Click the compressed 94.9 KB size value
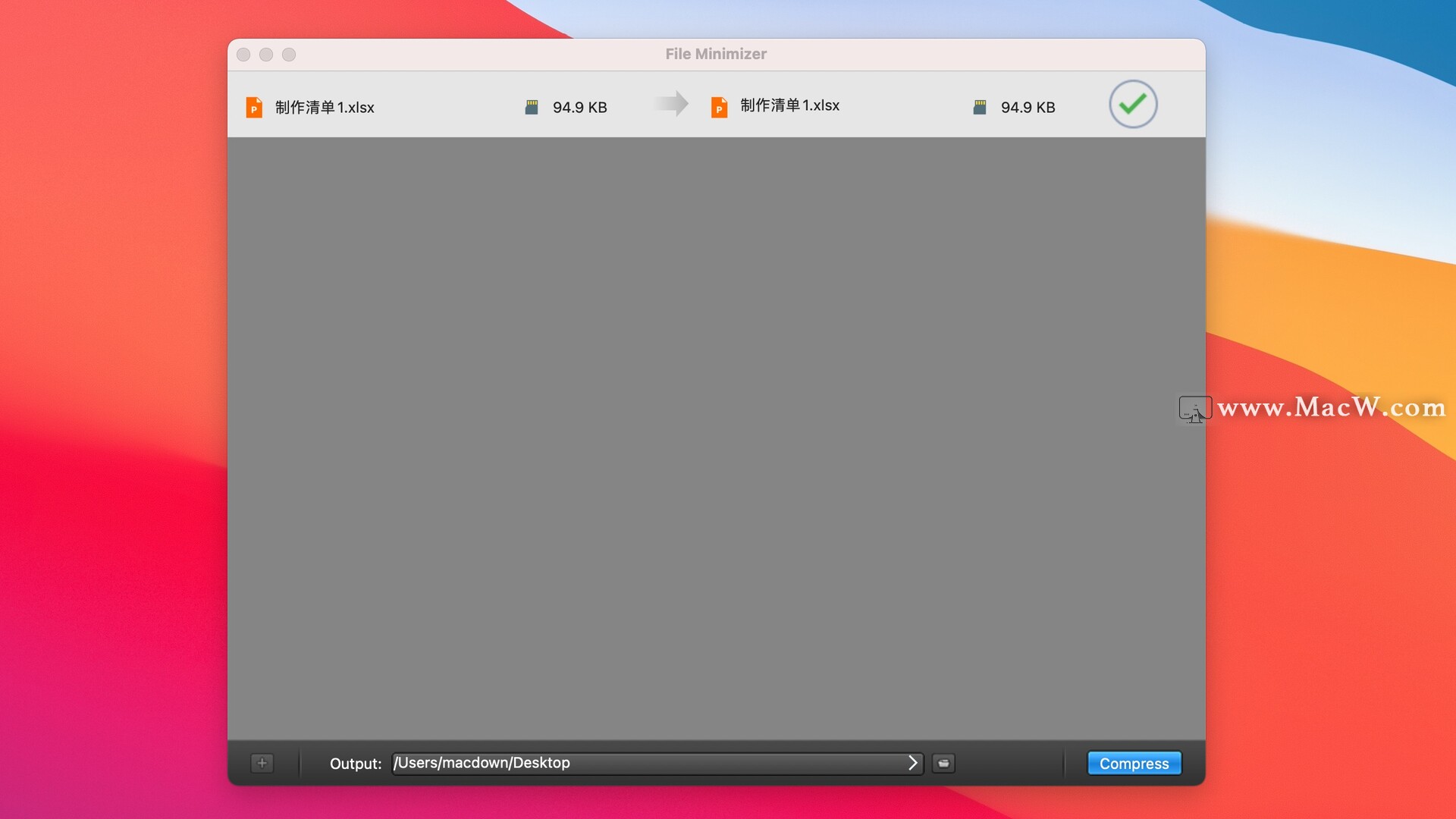 pyautogui.click(x=1028, y=108)
